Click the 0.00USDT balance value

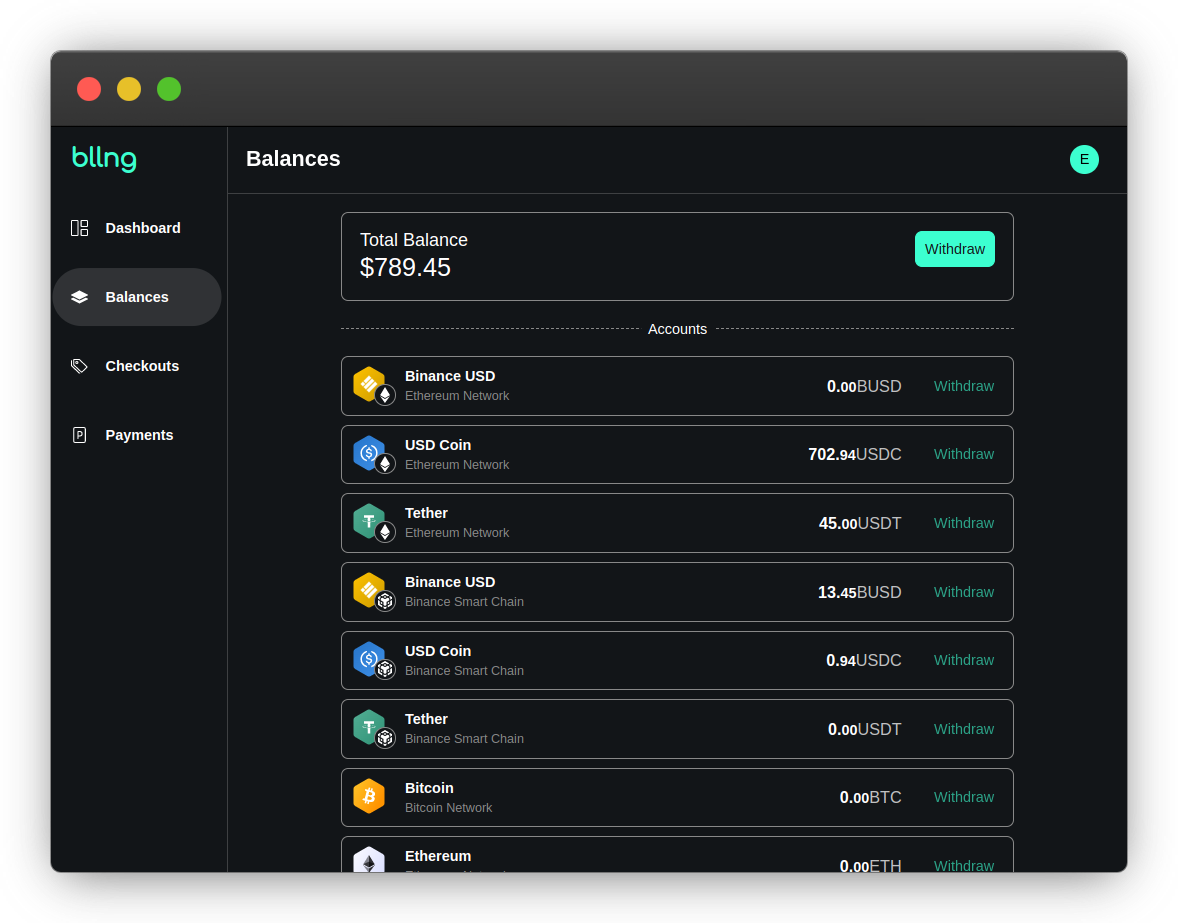pyautogui.click(x=864, y=729)
